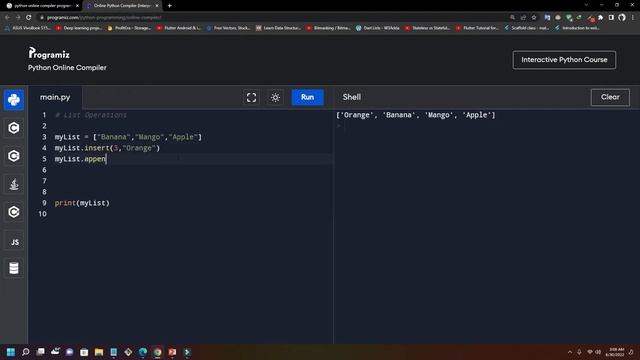Viewport: 640px width, 360px height.
Task: Open the Introduction to widgets bookmark
Action: point(577,28)
